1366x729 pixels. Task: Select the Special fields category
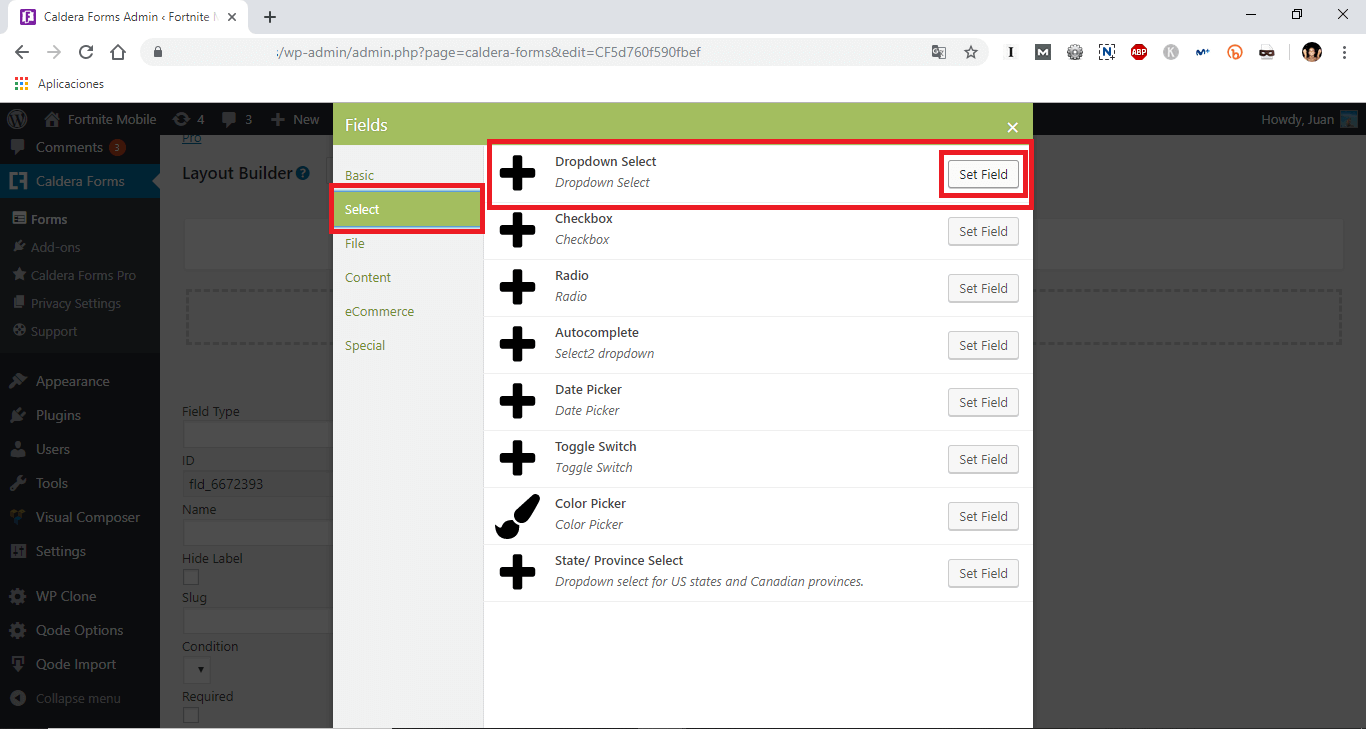click(x=408, y=345)
